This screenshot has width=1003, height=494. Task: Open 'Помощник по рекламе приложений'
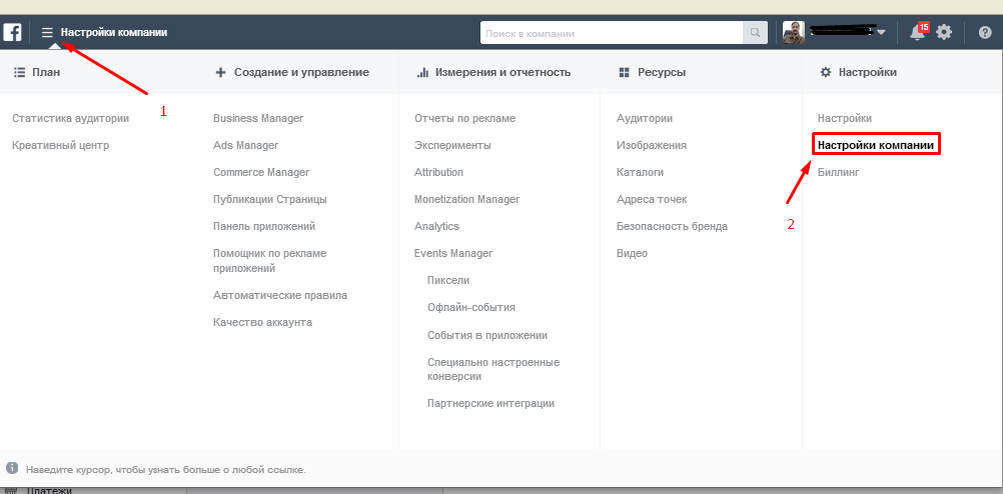click(270, 261)
